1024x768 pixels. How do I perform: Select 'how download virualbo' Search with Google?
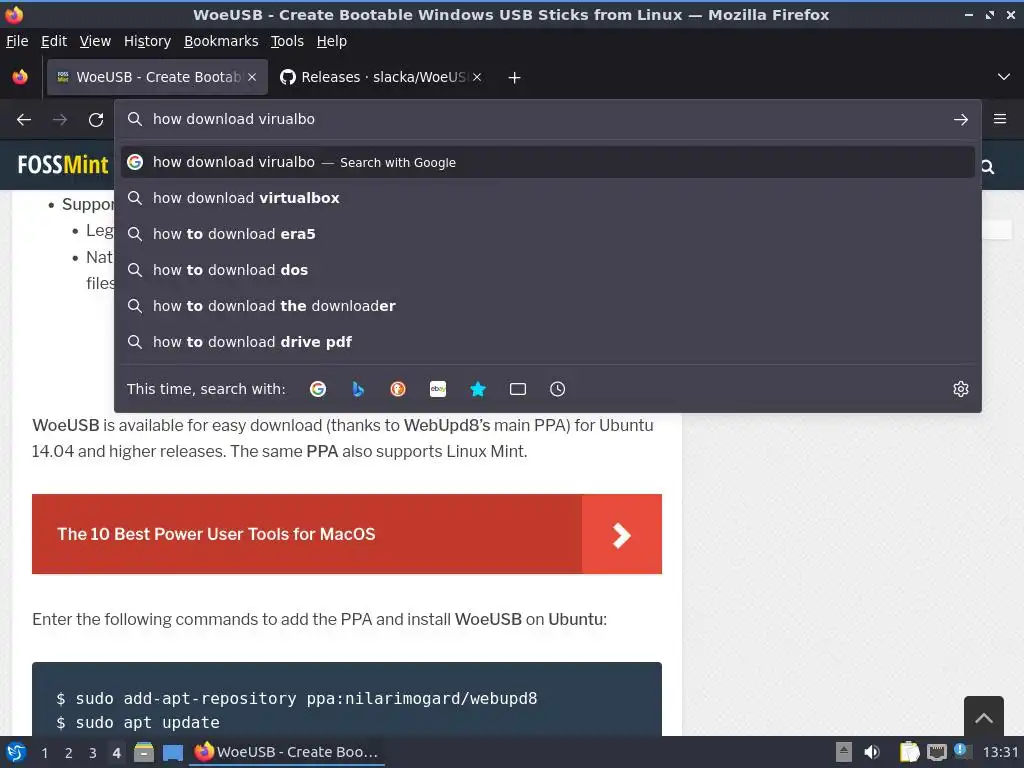pos(548,162)
